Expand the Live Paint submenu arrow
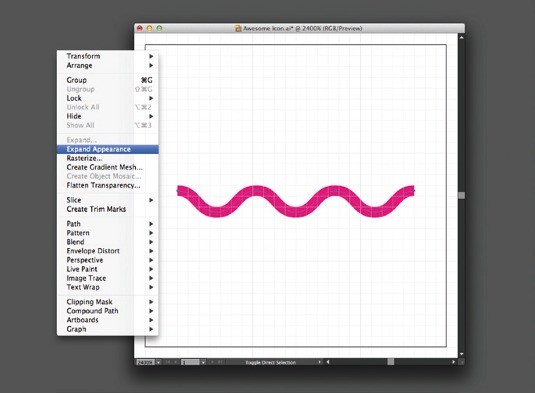 151,269
